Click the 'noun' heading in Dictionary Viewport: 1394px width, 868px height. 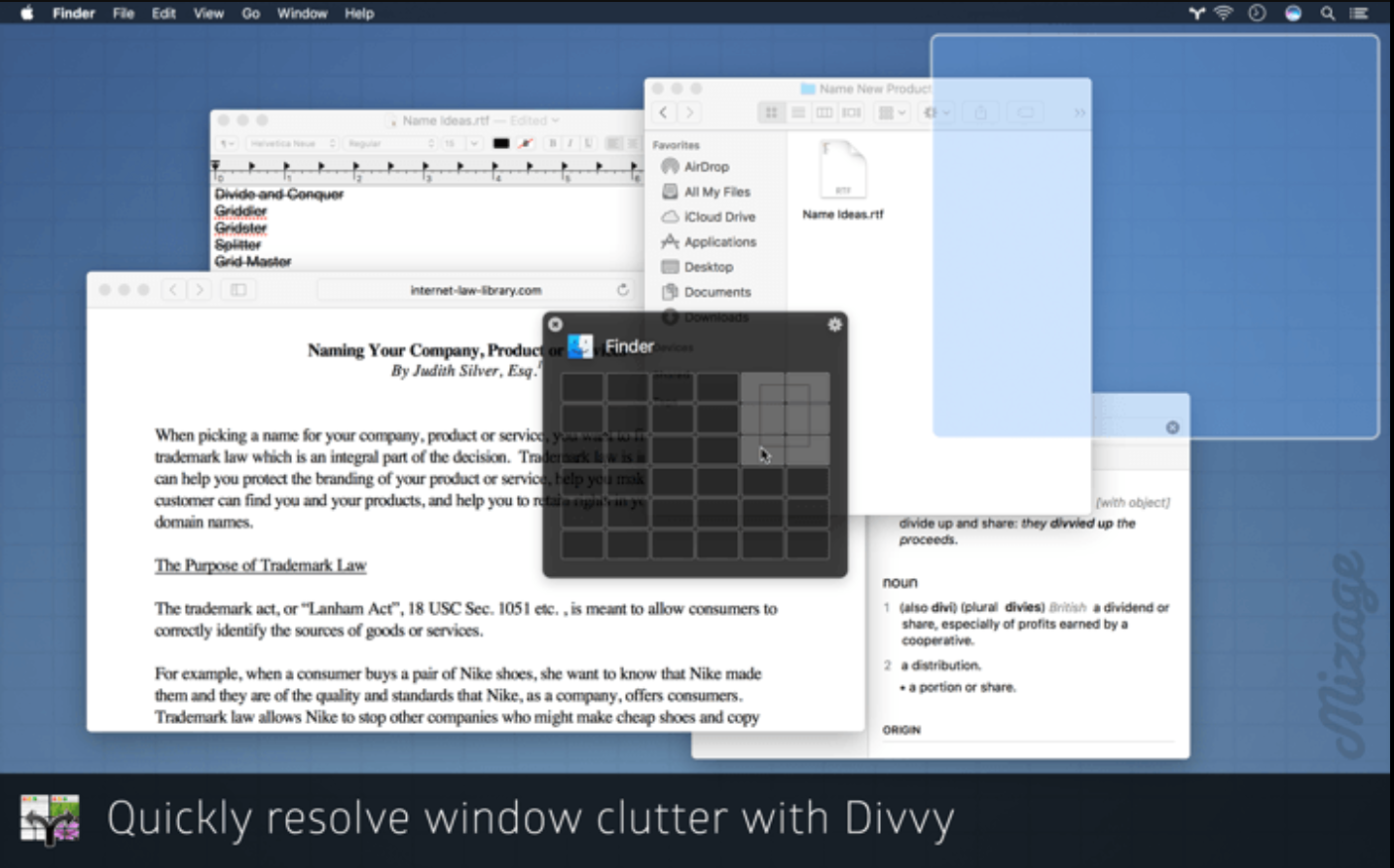click(899, 582)
